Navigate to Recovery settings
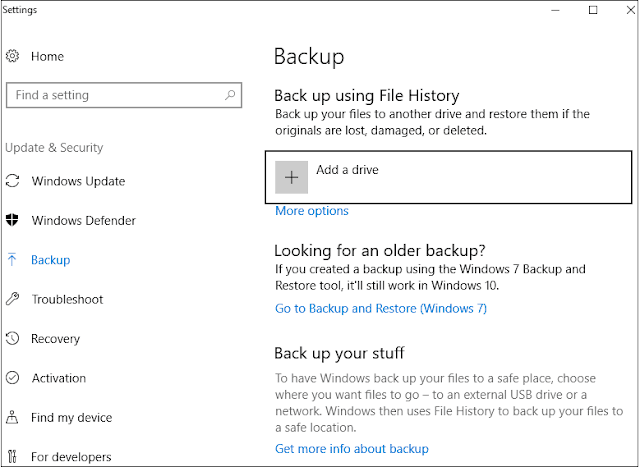Screen dimensions: 640x467 tap(56, 339)
